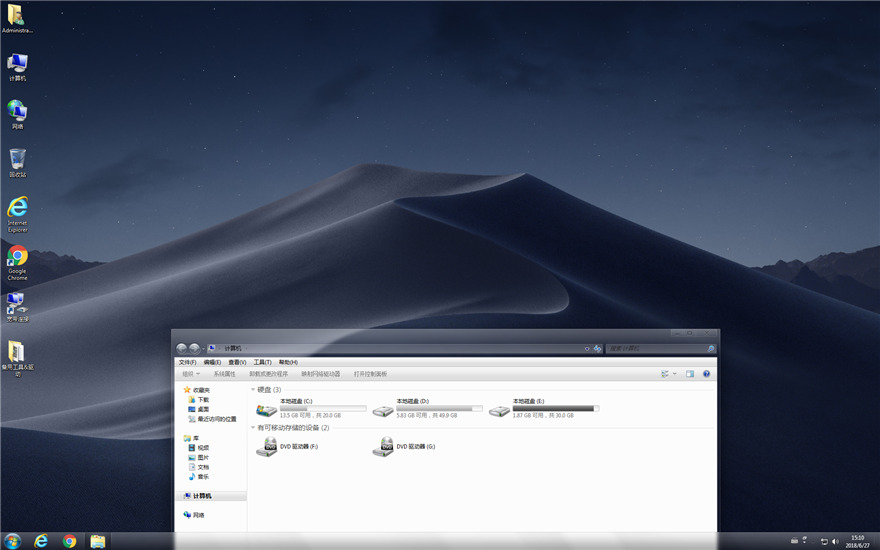
Task: Open the view options dropdown arrow
Action: pos(675,374)
